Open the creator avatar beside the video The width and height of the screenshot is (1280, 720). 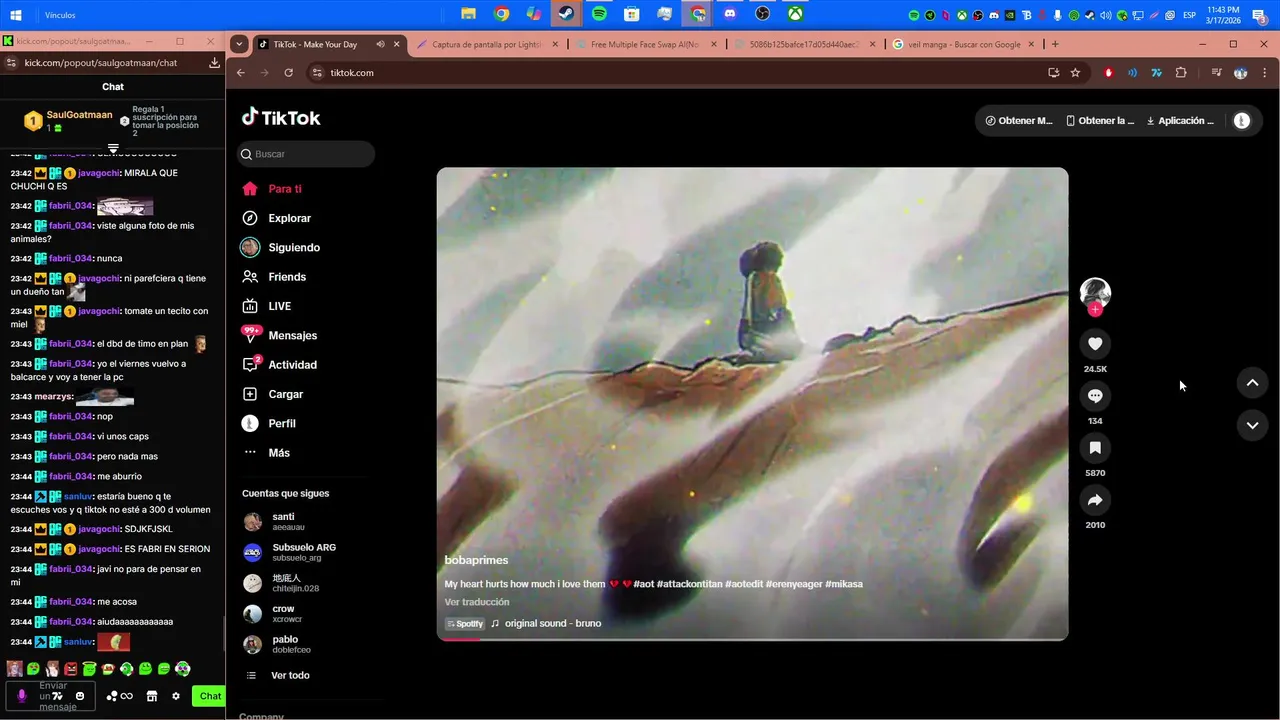click(x=1095, y=293)
